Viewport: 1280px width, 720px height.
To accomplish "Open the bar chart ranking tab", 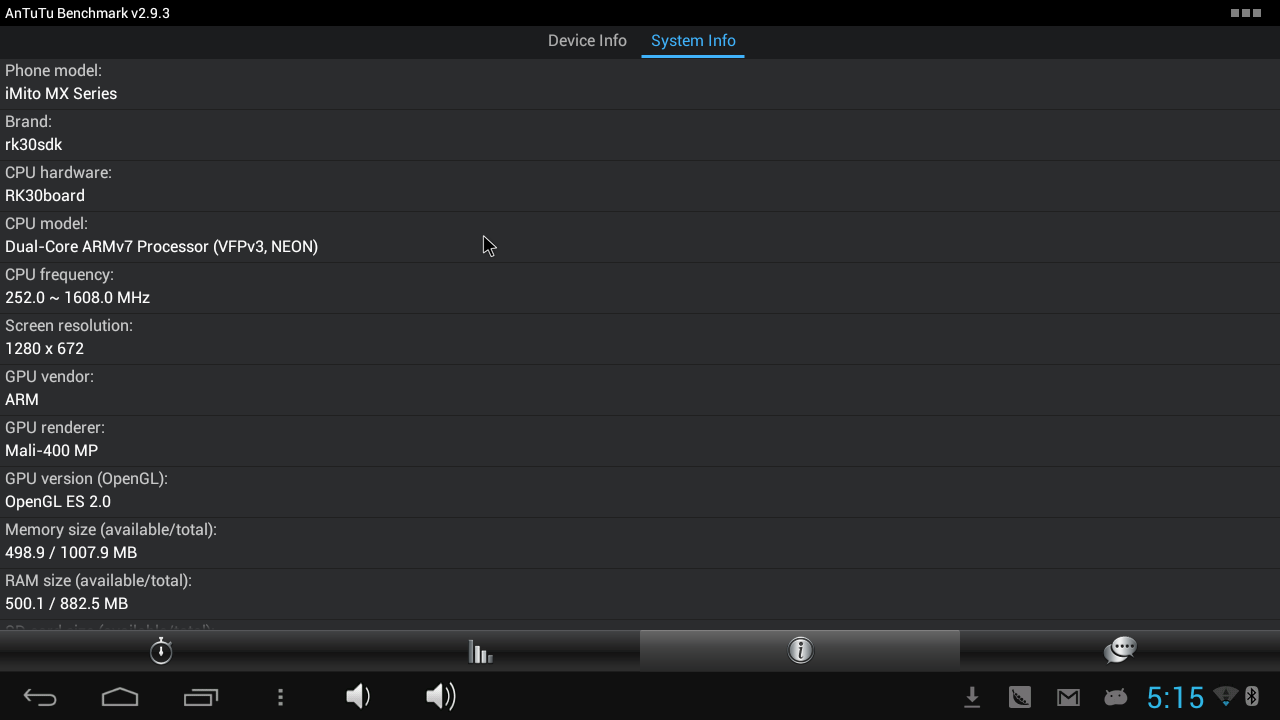I will pyautogui.click(x=480, y=651).
